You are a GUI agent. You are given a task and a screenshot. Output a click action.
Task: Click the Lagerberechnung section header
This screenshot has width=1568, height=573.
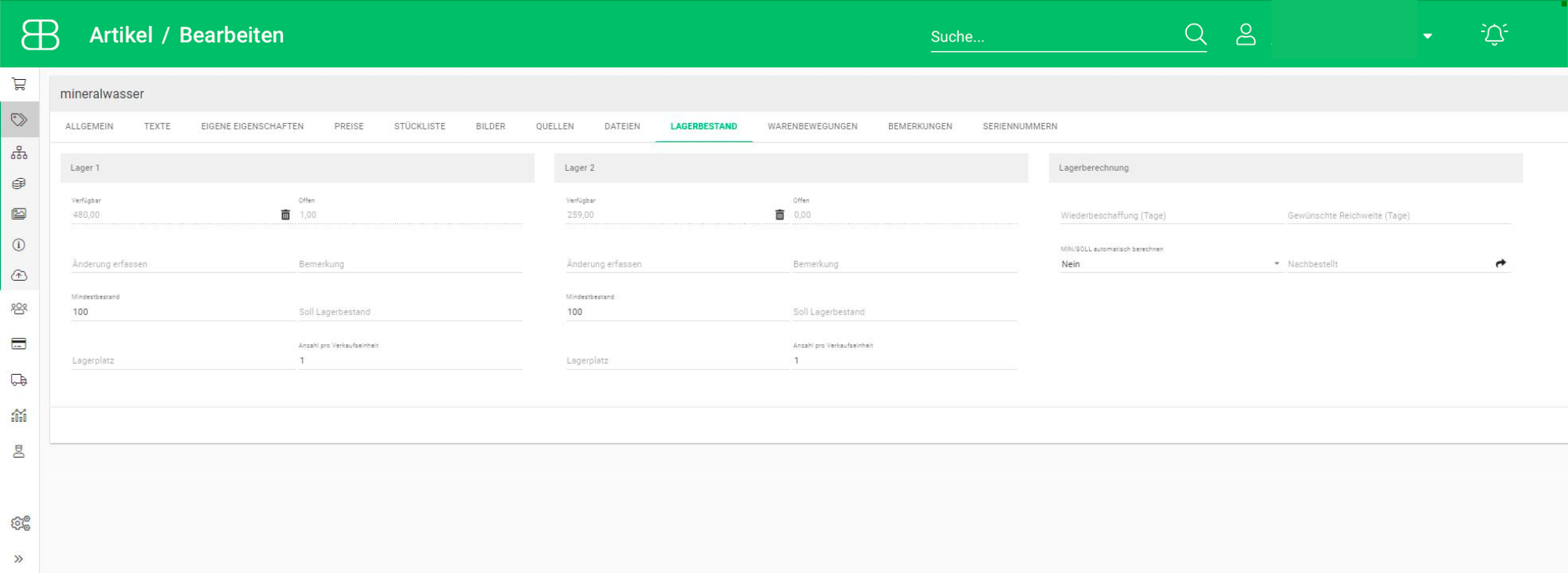pyautogui.click(x=1286, y=168)
